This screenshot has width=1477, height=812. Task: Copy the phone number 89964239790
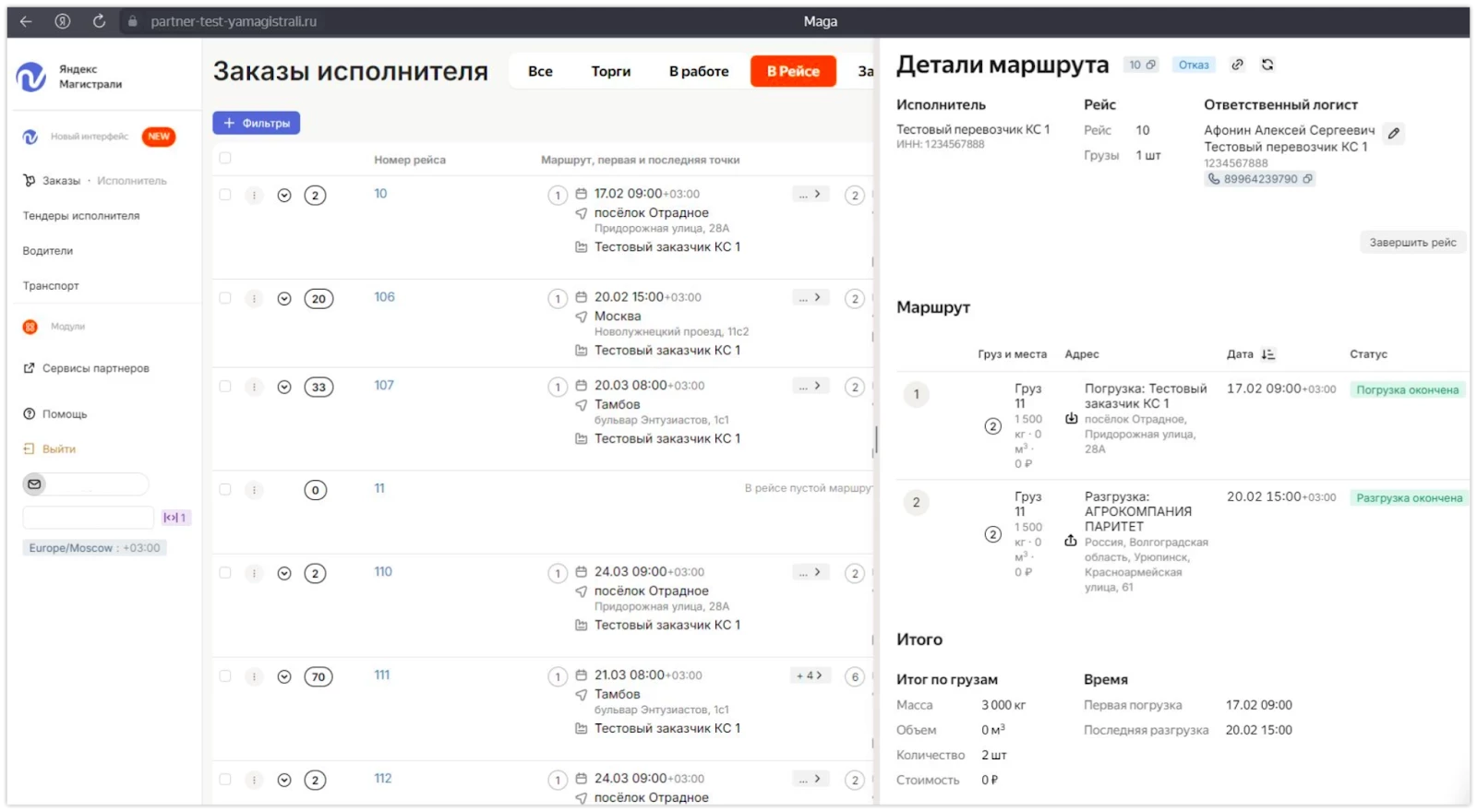click(x=1307, y=179)
